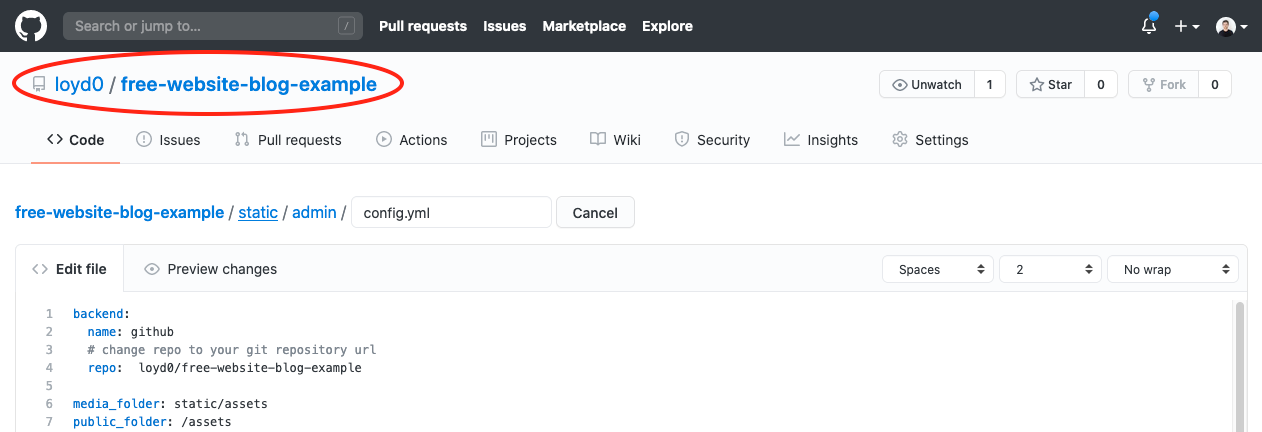Open the static breadcrumb folder
1262x432 pixels.
pyautogui.click(x=258, y=213)
